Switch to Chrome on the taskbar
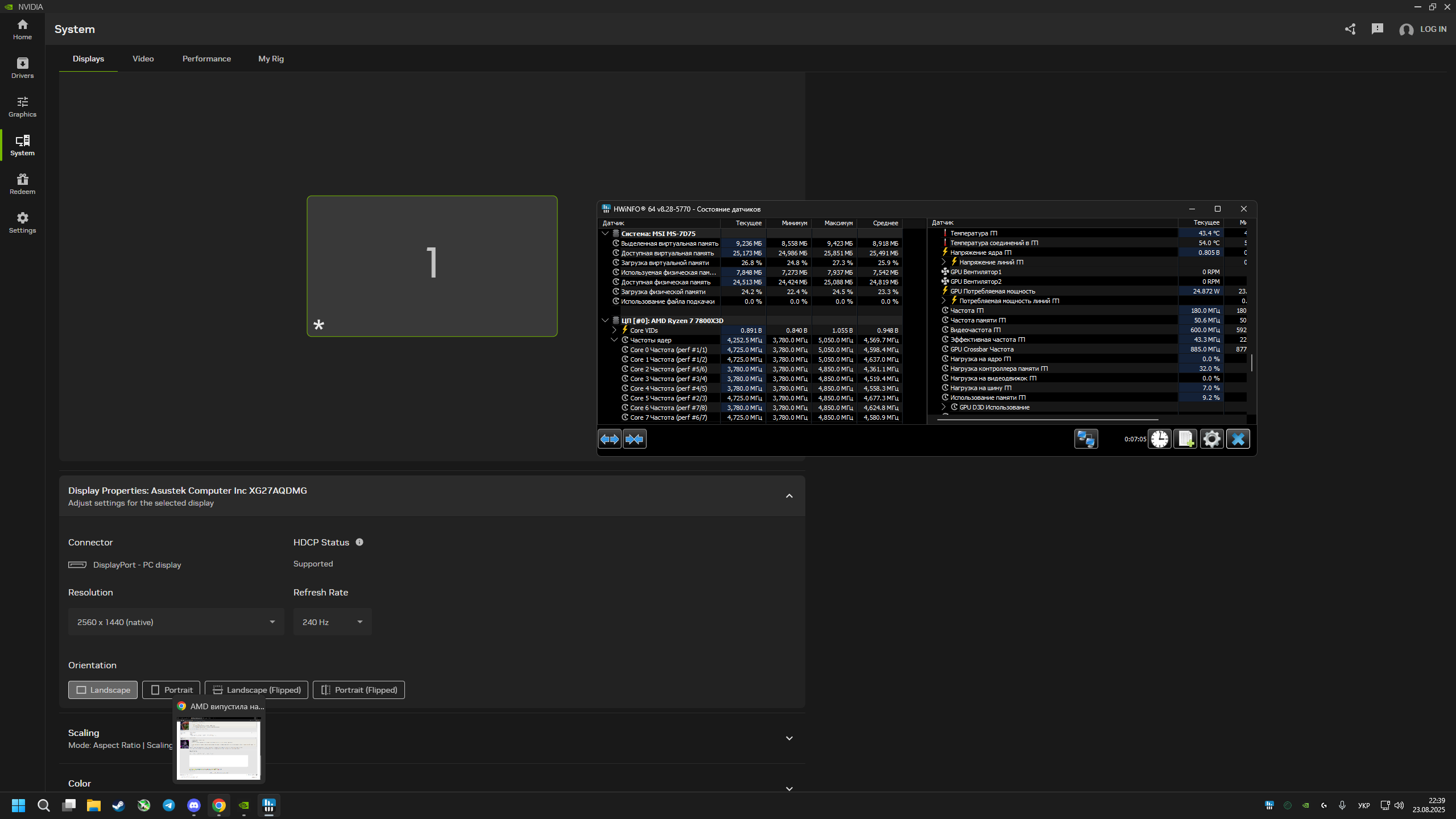The width and height of the screenshot is (1456, 819). (x=219, y=805)
